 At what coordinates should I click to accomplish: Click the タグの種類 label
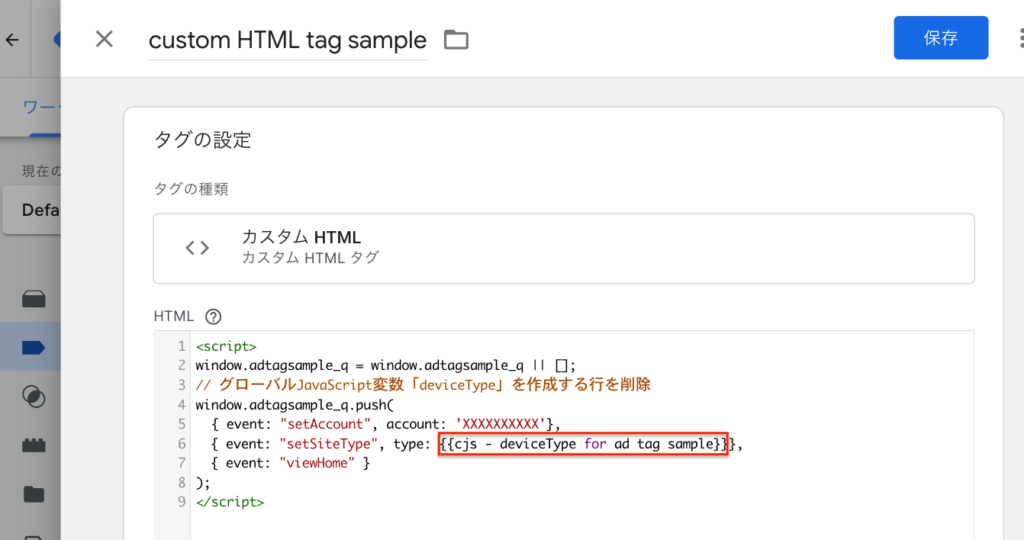pos(191,189)
